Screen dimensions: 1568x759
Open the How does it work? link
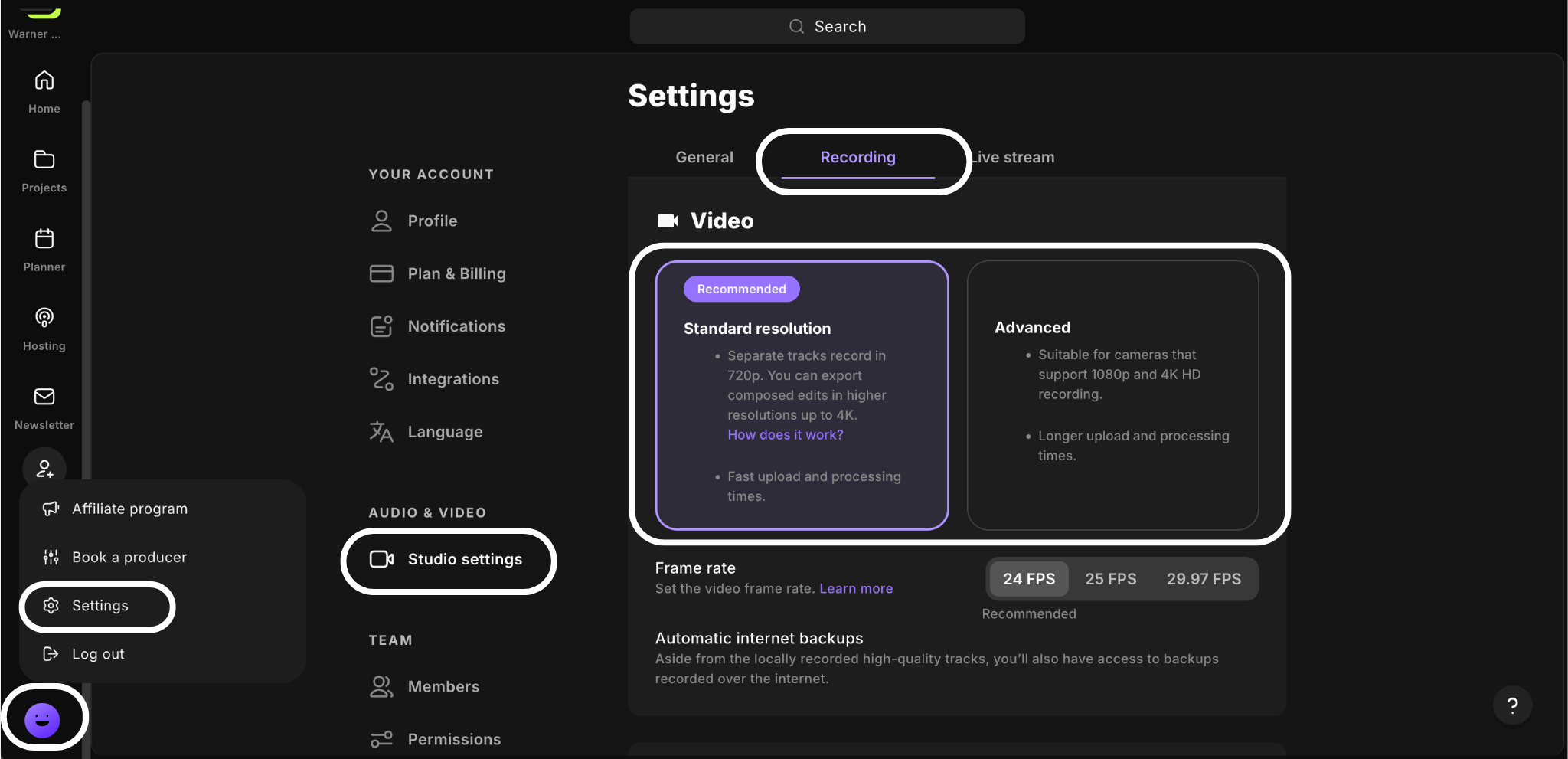click(x=785, y=435)
